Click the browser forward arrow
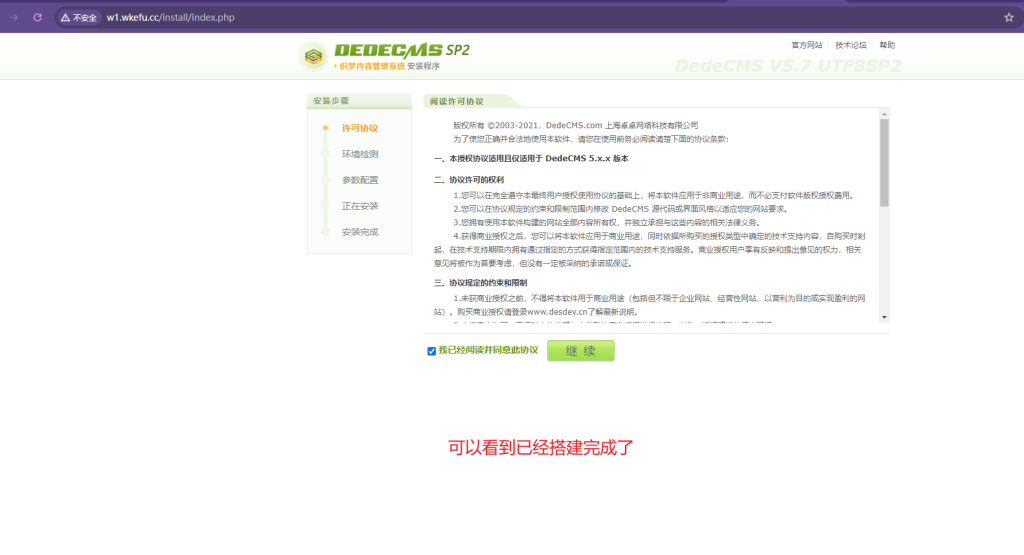The height and width of the screenshot is (555, 1024). (x=14, y=17)
